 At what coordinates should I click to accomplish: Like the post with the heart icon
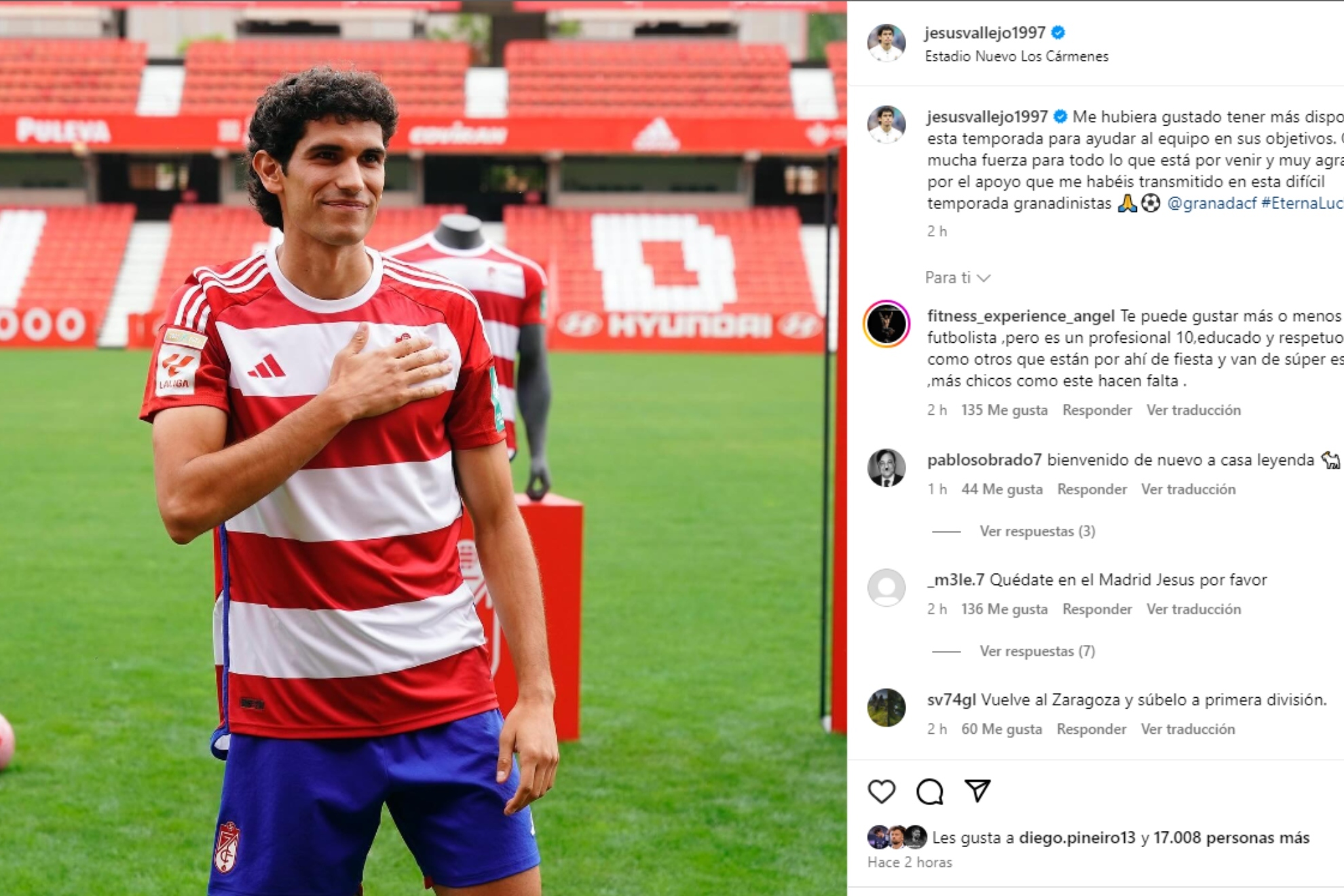click(x=881, y=791)
